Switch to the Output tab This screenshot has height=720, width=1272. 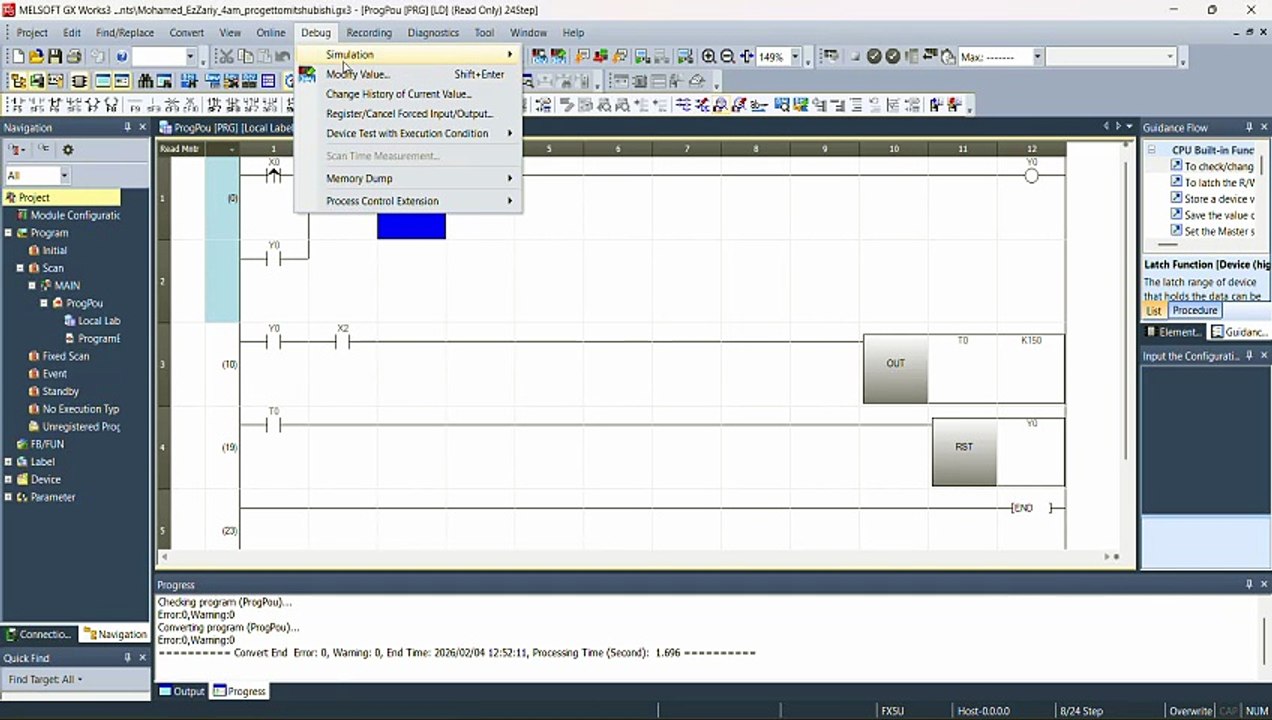point(181,691)
